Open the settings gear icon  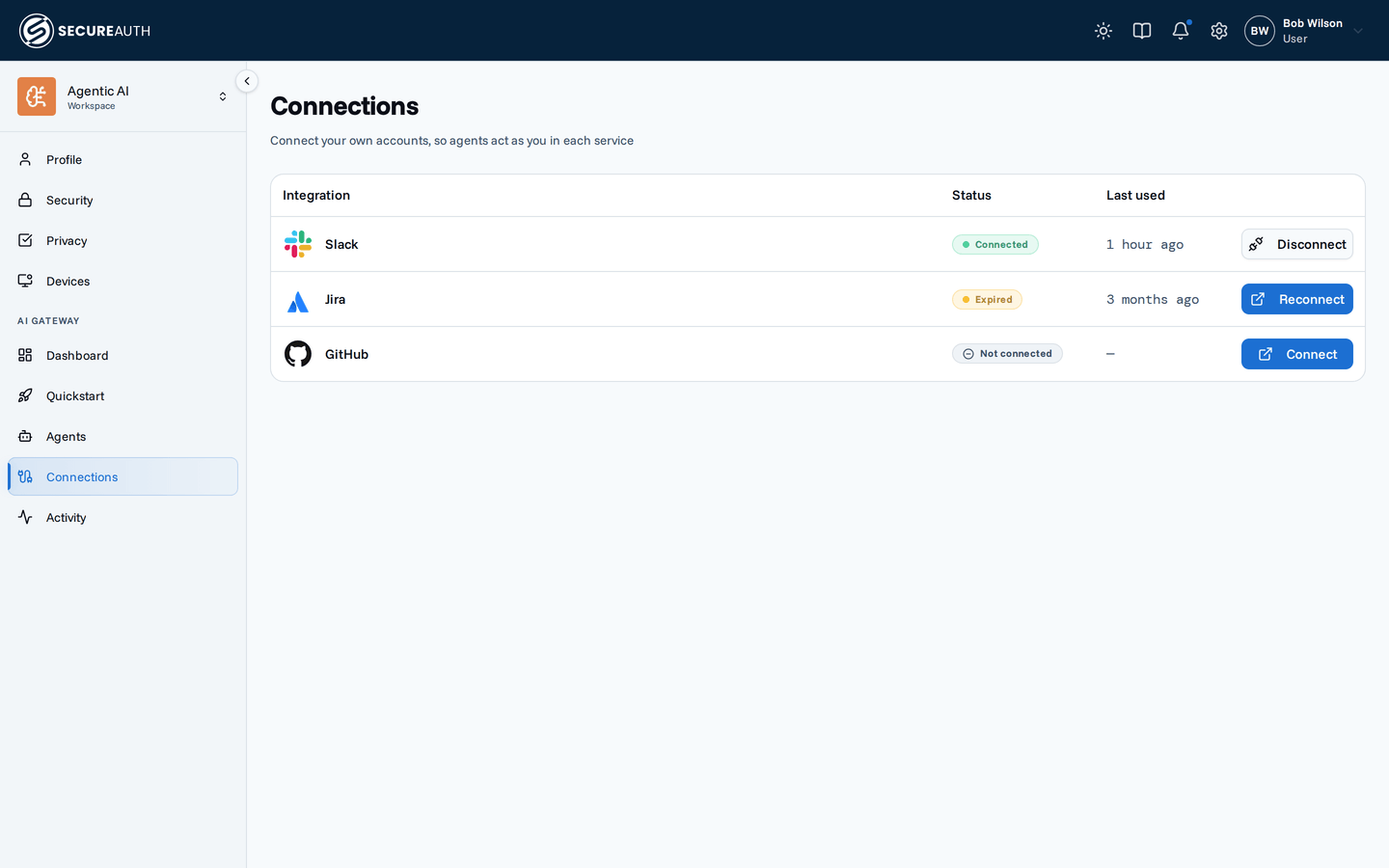point(1219,31)
